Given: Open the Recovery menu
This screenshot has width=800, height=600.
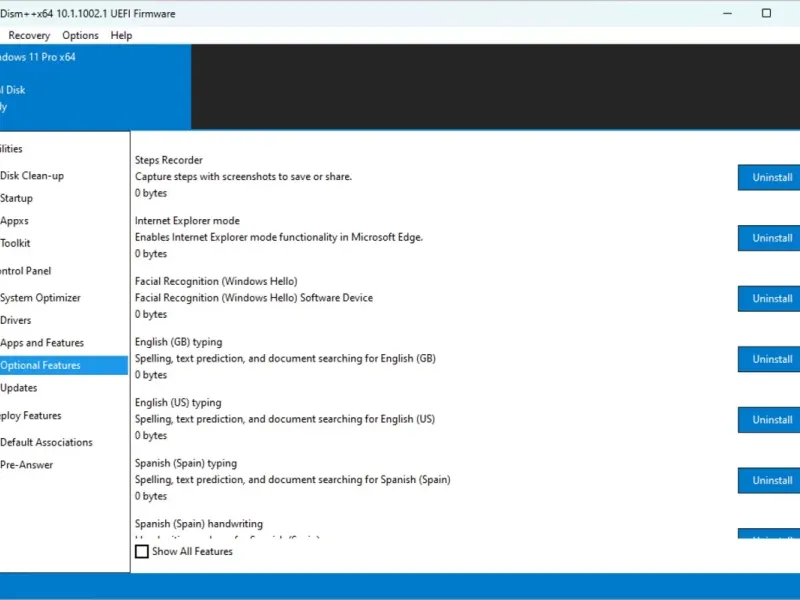Looking at the screenshot, I should click(x=29, y=35).
